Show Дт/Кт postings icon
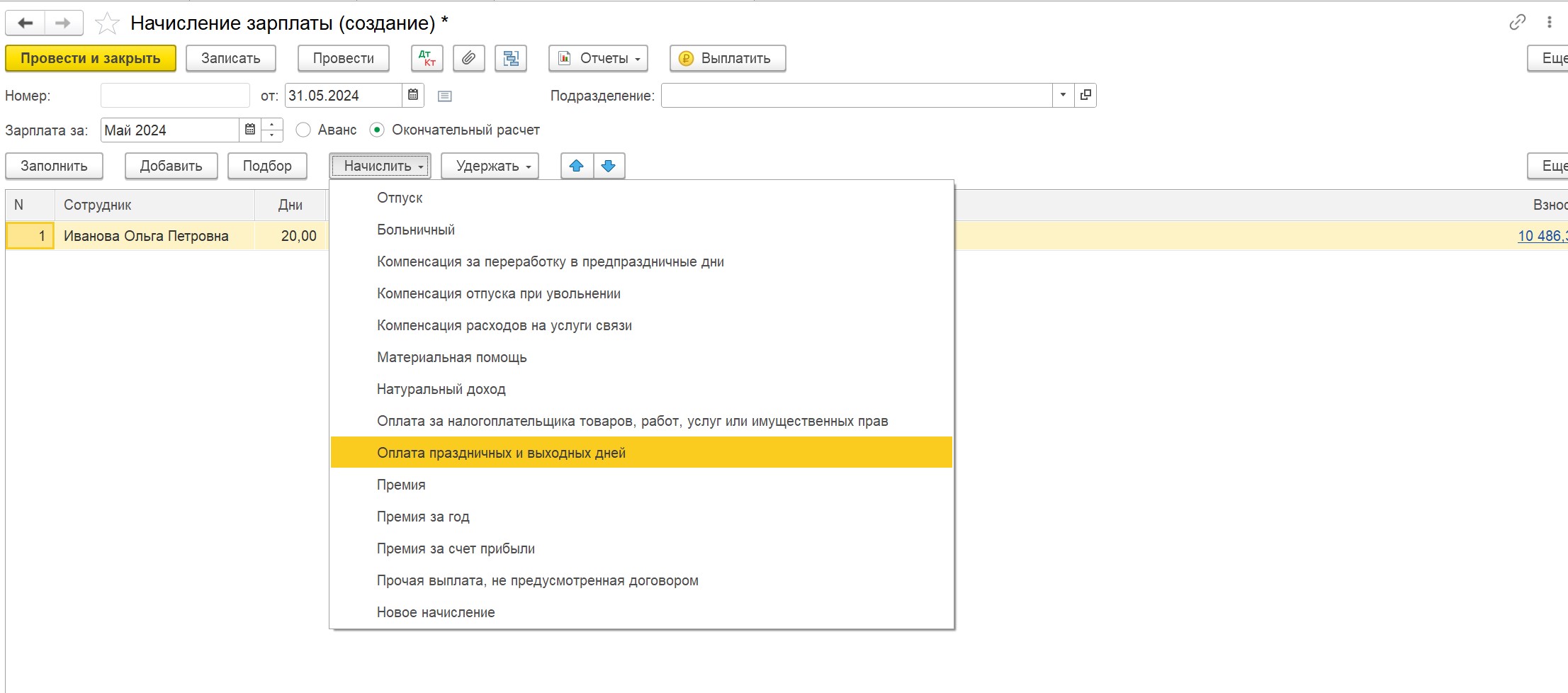The image size is (1568, 693). click(x=427, y=58)
